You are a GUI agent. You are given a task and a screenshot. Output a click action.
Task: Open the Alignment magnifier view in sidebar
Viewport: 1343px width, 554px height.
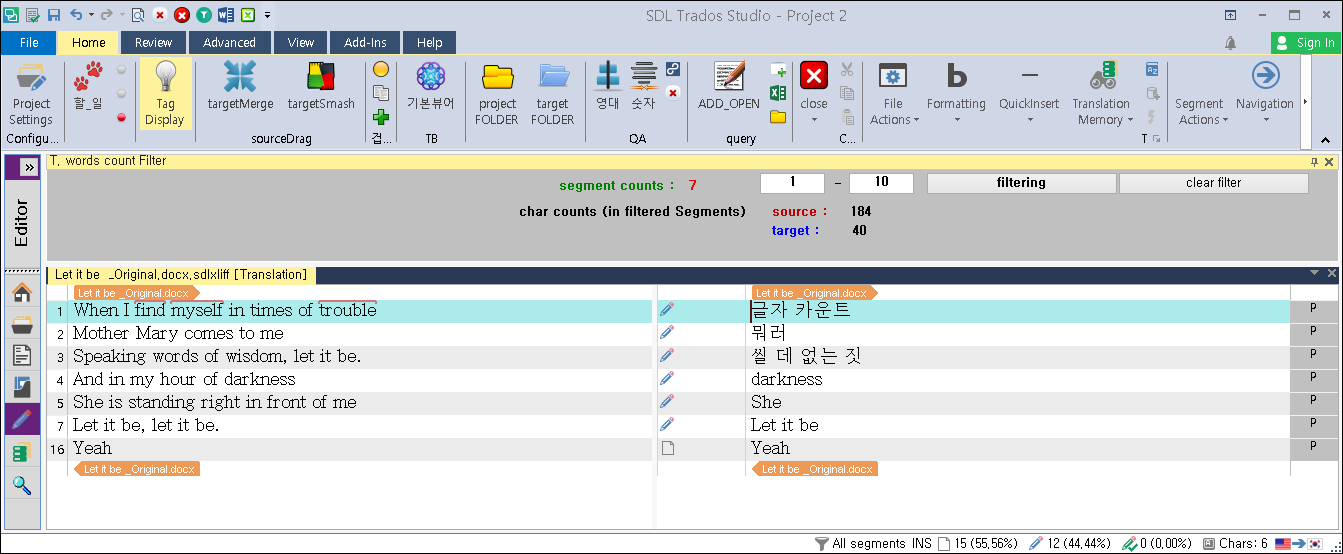tap(21, 486)
